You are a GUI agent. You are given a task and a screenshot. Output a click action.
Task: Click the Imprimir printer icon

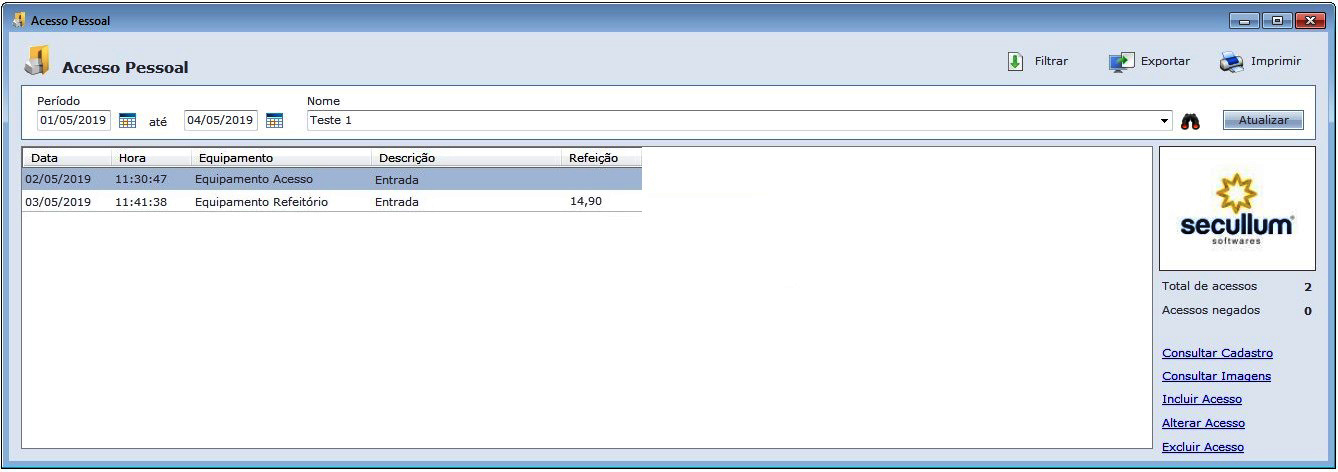pos(1230,62)
